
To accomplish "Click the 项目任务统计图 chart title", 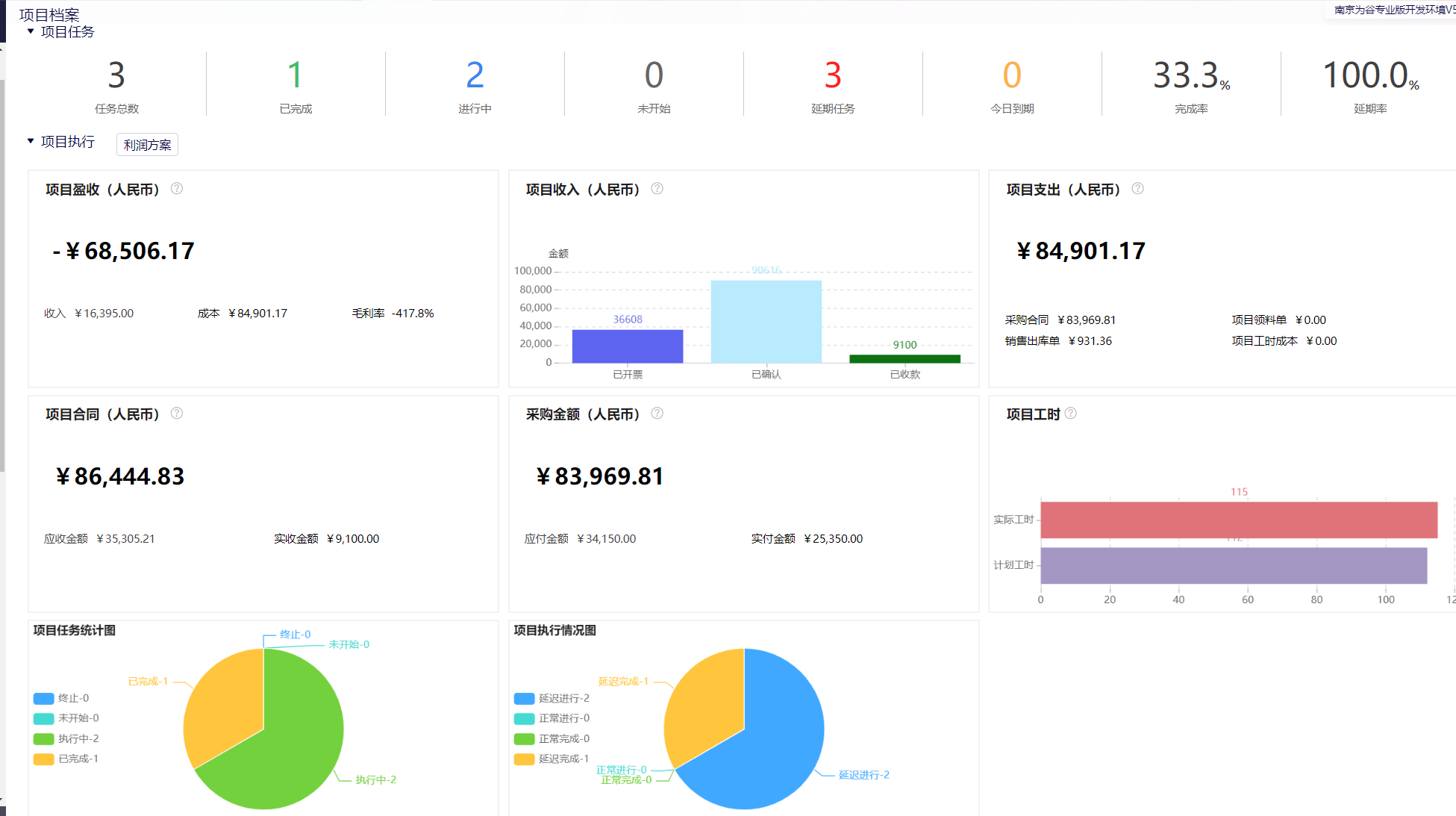I will [75, 630].
